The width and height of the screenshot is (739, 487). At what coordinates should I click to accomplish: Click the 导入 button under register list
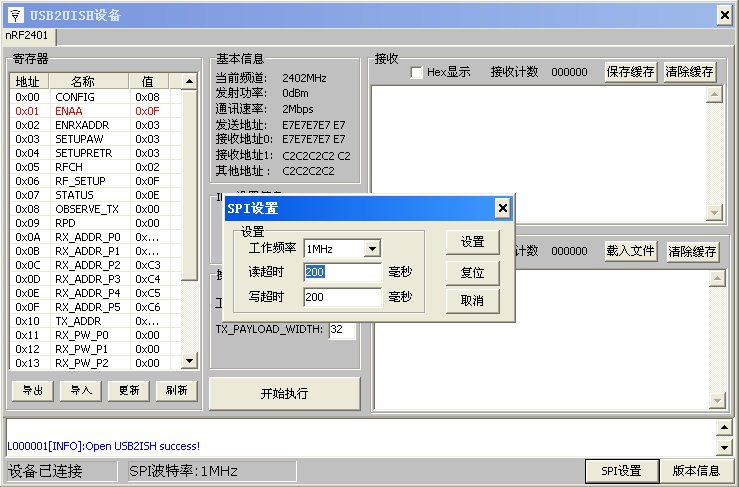[81, 390]
